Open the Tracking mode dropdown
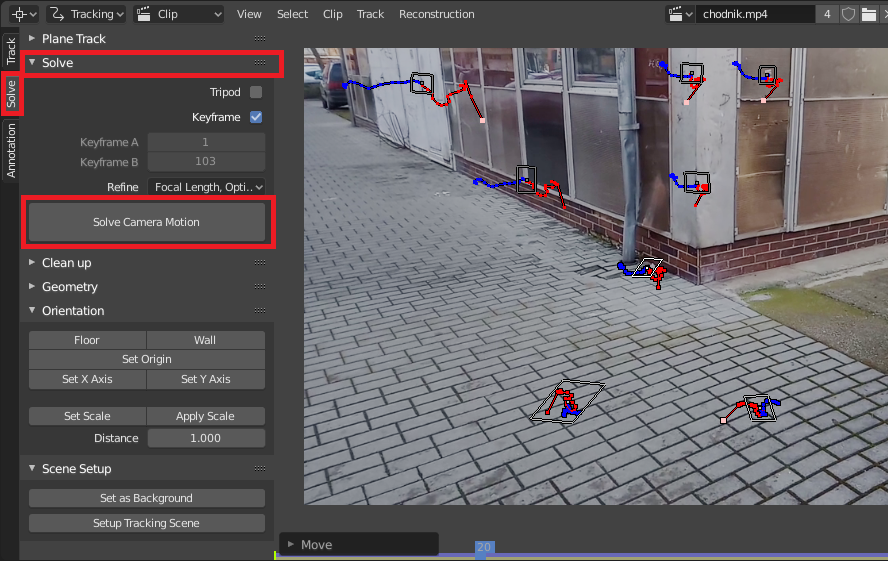888x561 pixels. click(x=86, y=14)
